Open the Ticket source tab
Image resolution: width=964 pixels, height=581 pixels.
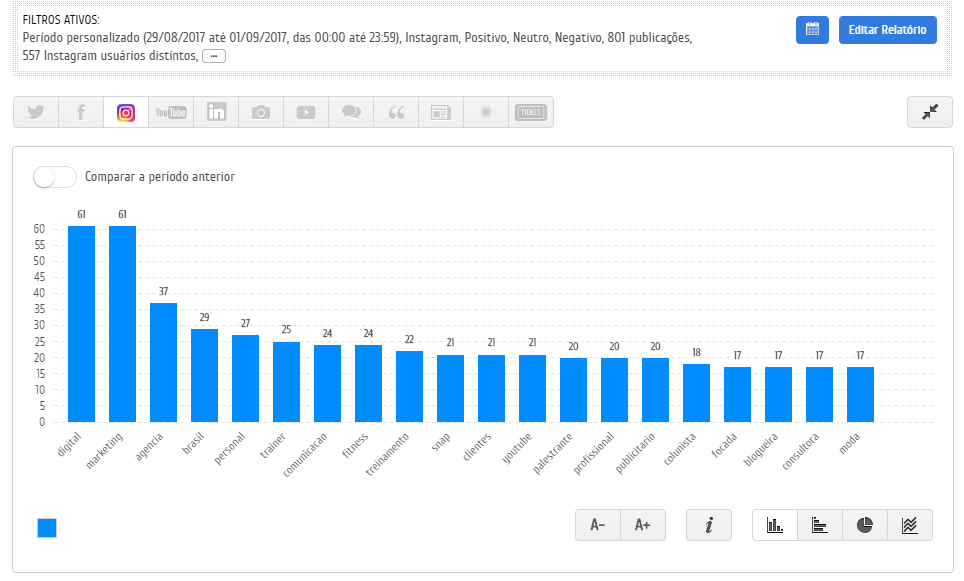[x=531, y=112]
